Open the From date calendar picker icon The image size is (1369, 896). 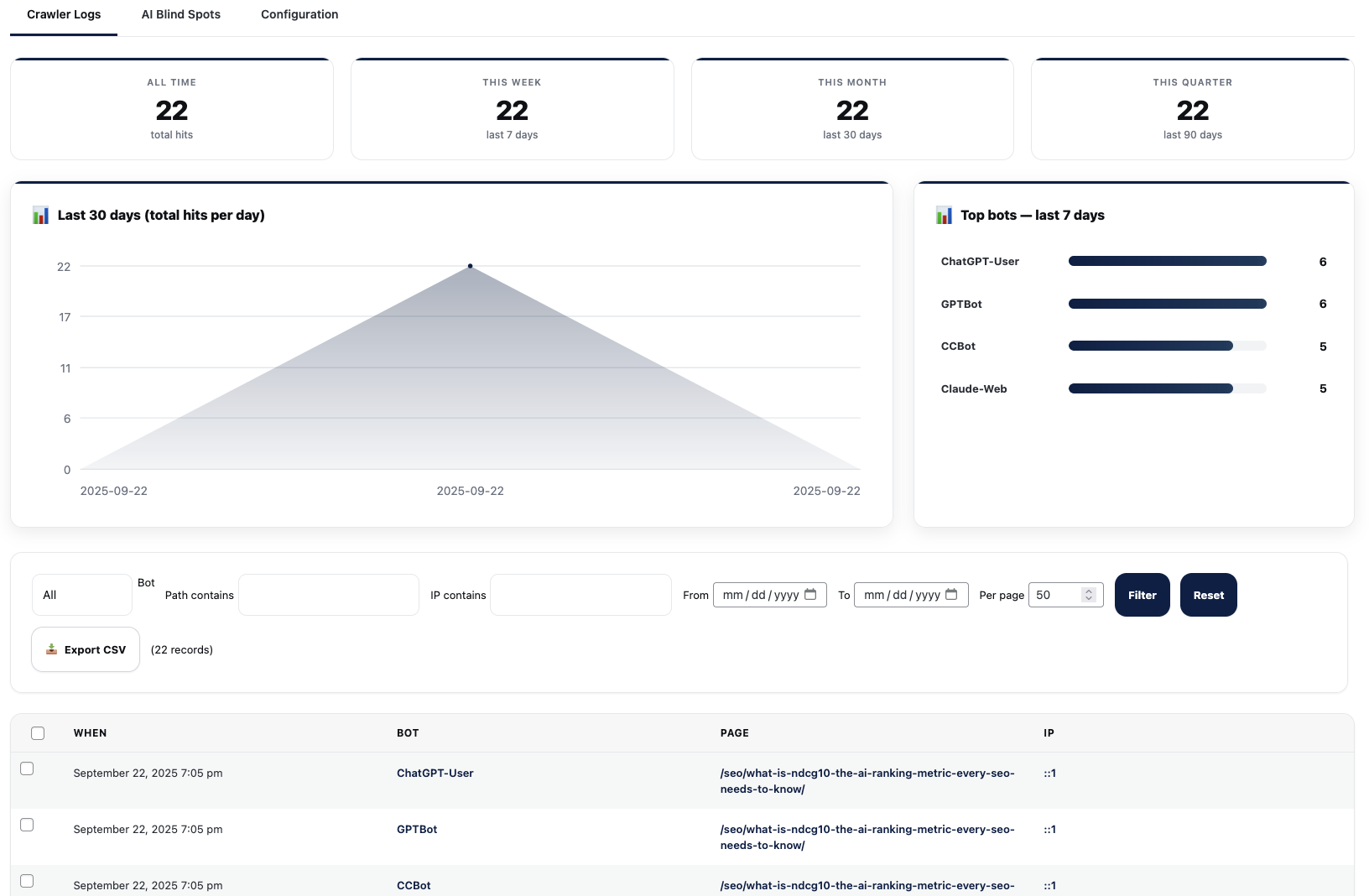[x=810, y=595]
